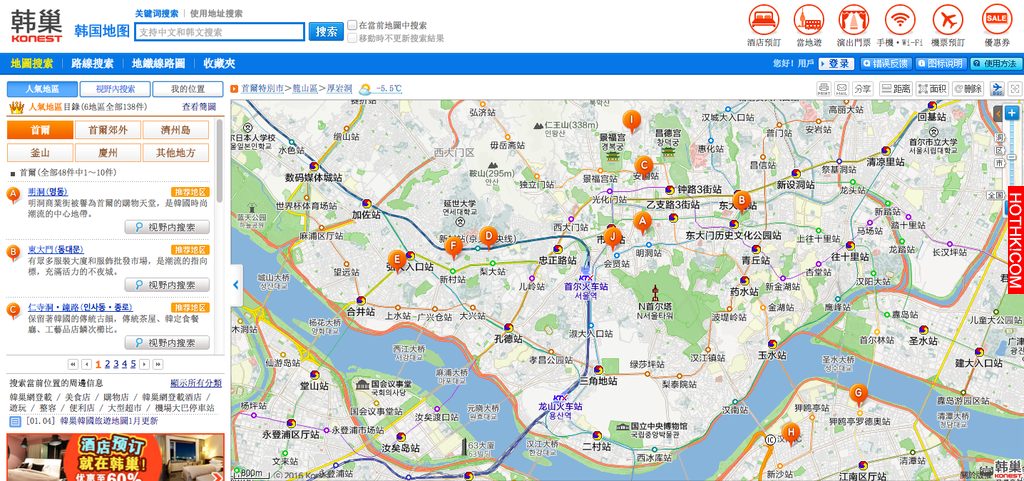Open the 手機・Wi-Fi icon
Image resolution: width=1024 pixels, height=481 pixels.
point(901,20)
